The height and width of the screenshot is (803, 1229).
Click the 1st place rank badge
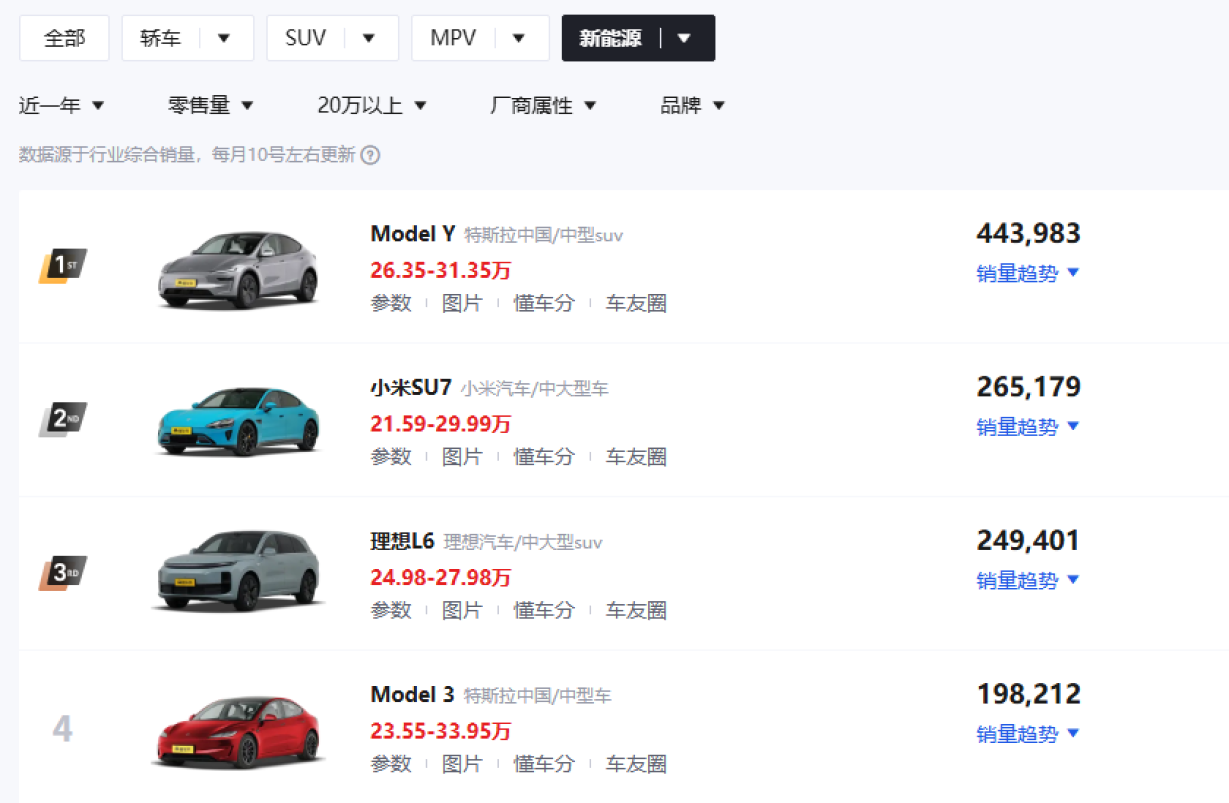tap(63, 266)
